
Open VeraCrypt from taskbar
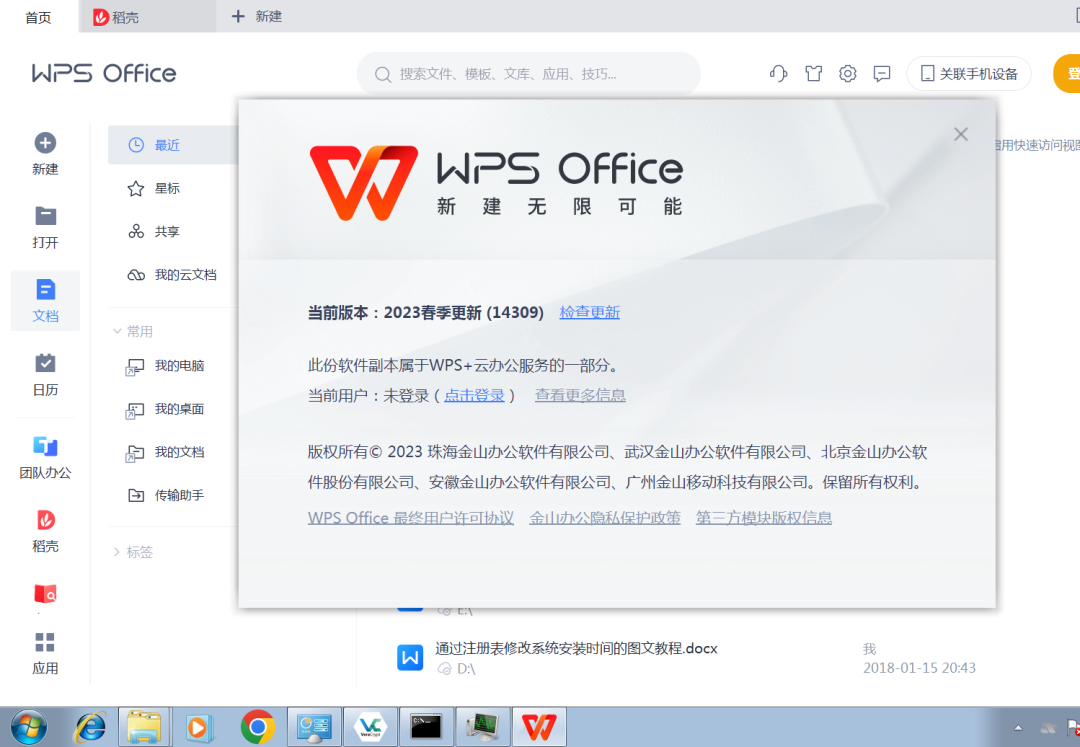pos(371,727)
